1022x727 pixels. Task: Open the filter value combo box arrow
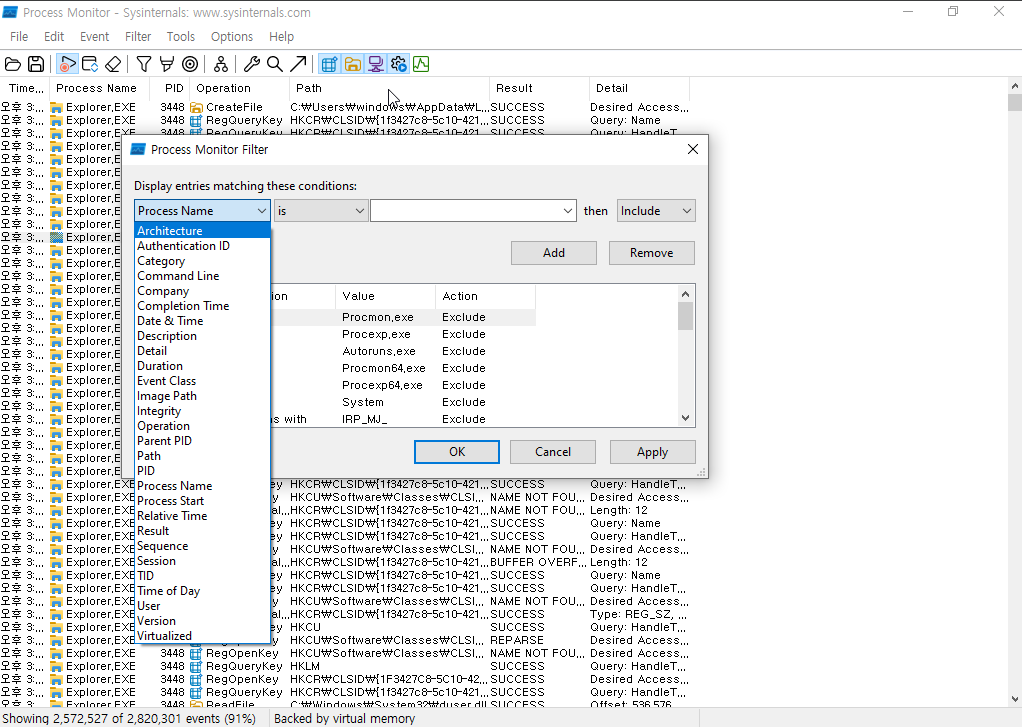[x=568, y=211]
